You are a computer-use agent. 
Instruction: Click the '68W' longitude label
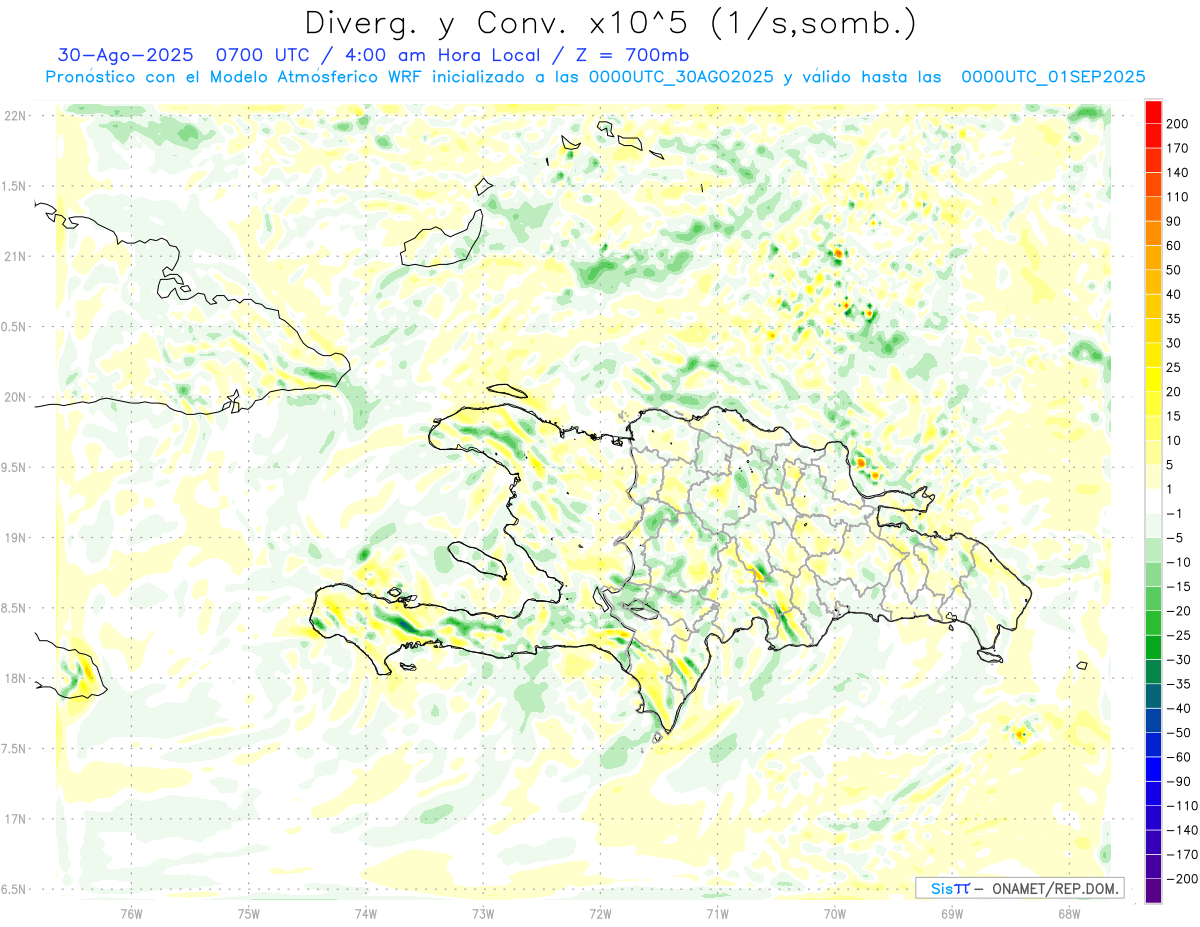1068,912
